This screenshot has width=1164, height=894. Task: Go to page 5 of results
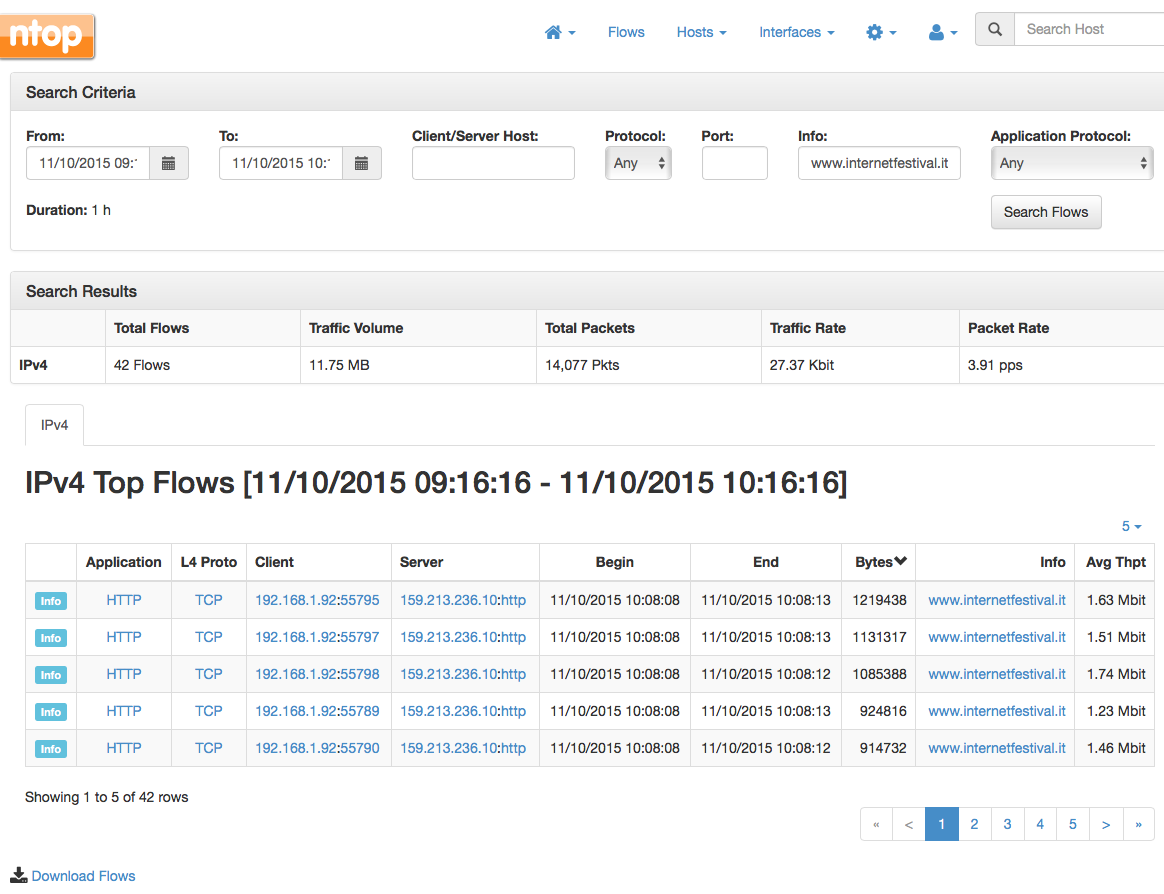click(1073, 824)
